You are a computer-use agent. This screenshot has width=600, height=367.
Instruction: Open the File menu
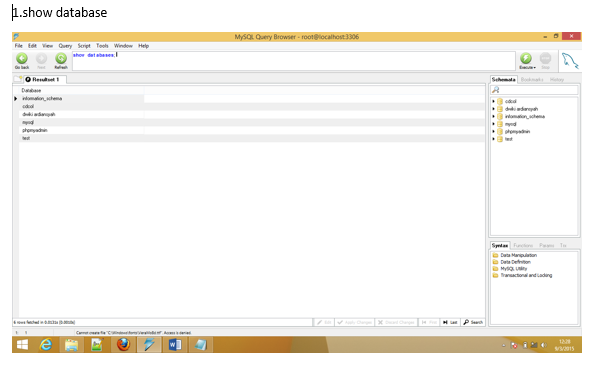pyautogui.click(x=18, y=46)
